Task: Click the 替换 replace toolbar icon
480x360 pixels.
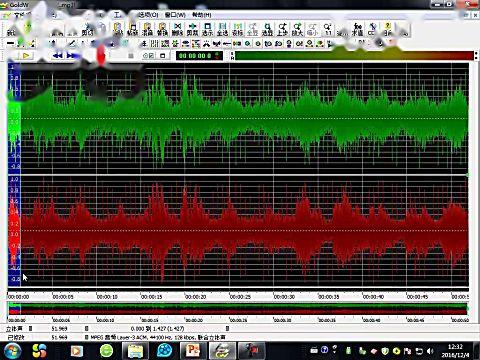Action: [x=162, y=29]
